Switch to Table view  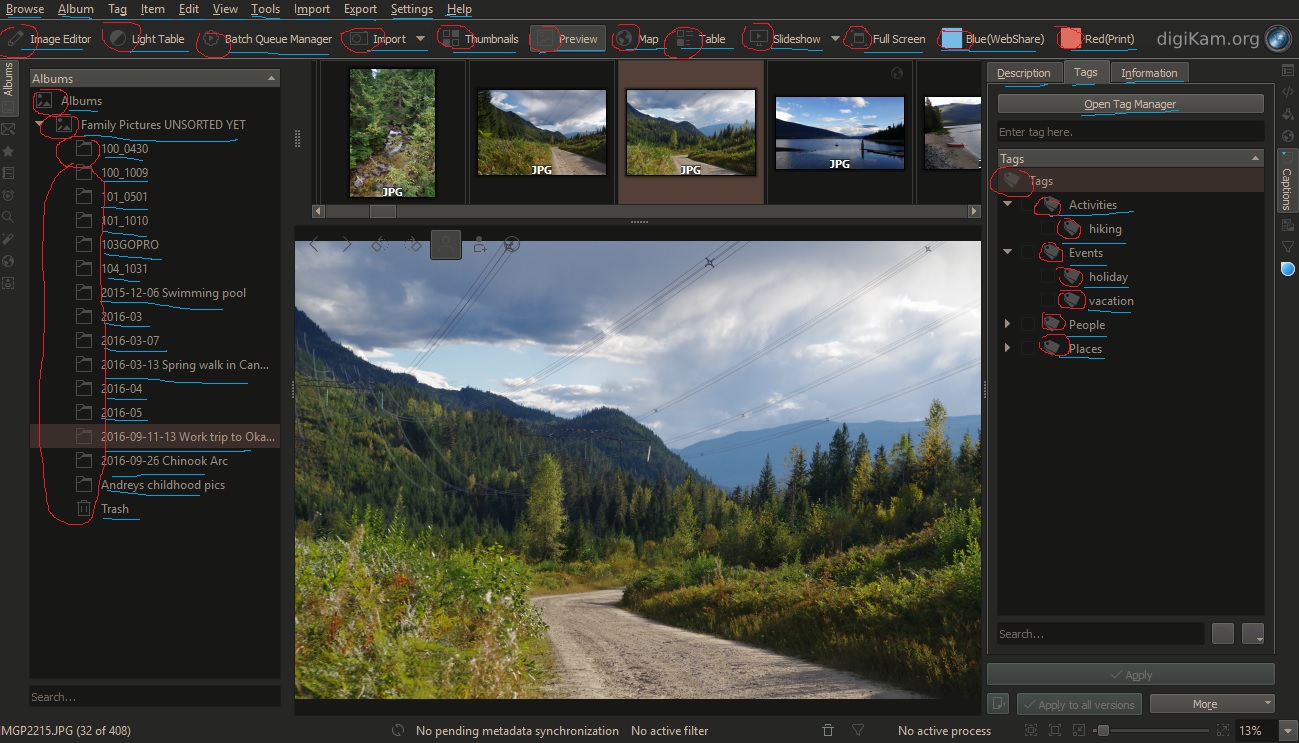coord(701,39)
